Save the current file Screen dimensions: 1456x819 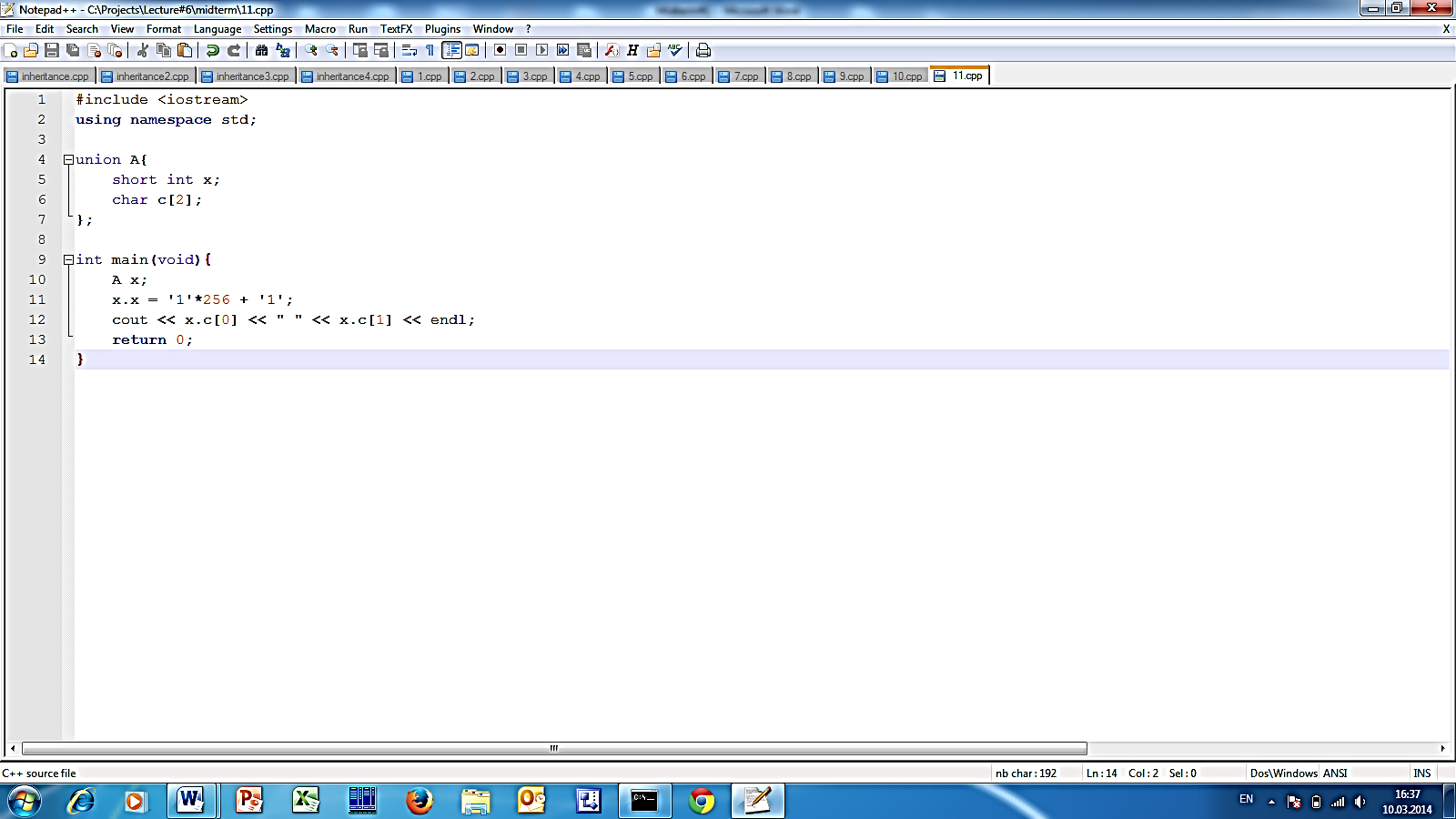click(x=52, y=51)
